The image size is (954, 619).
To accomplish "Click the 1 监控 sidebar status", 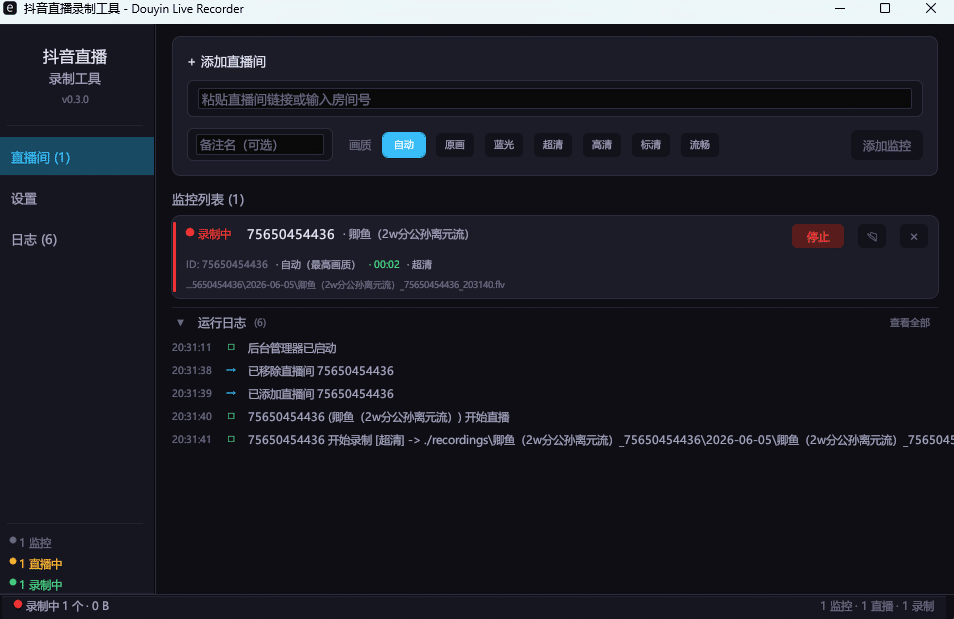I will 30,542.
